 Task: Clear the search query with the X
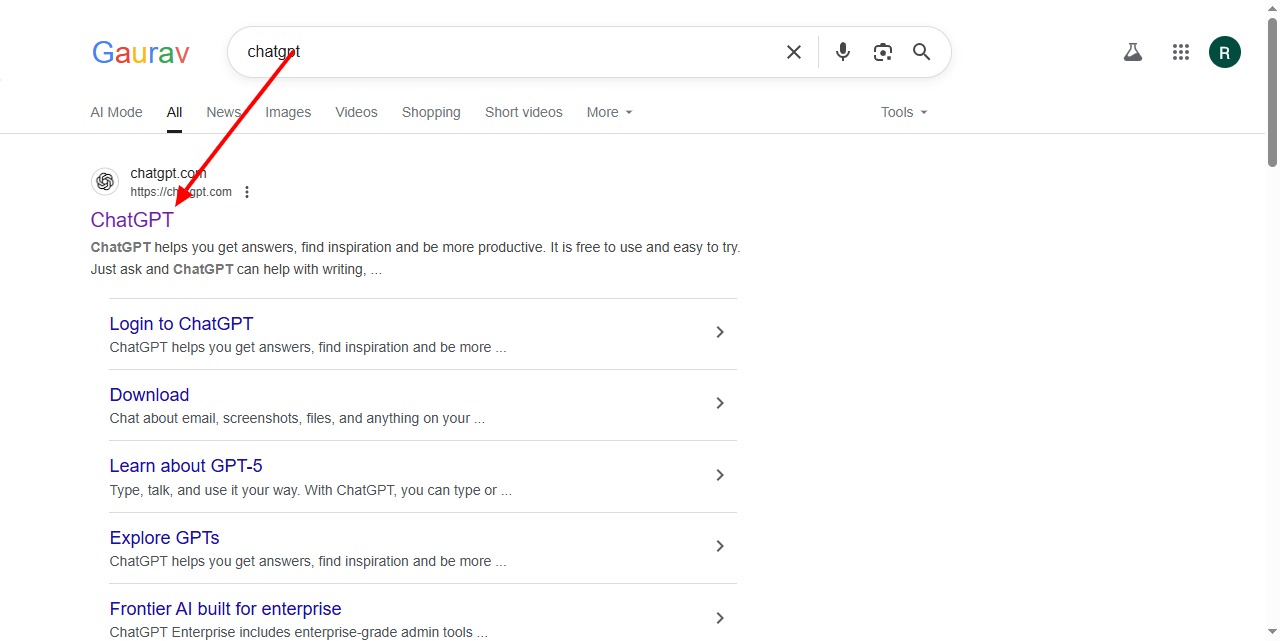point(793,51)
